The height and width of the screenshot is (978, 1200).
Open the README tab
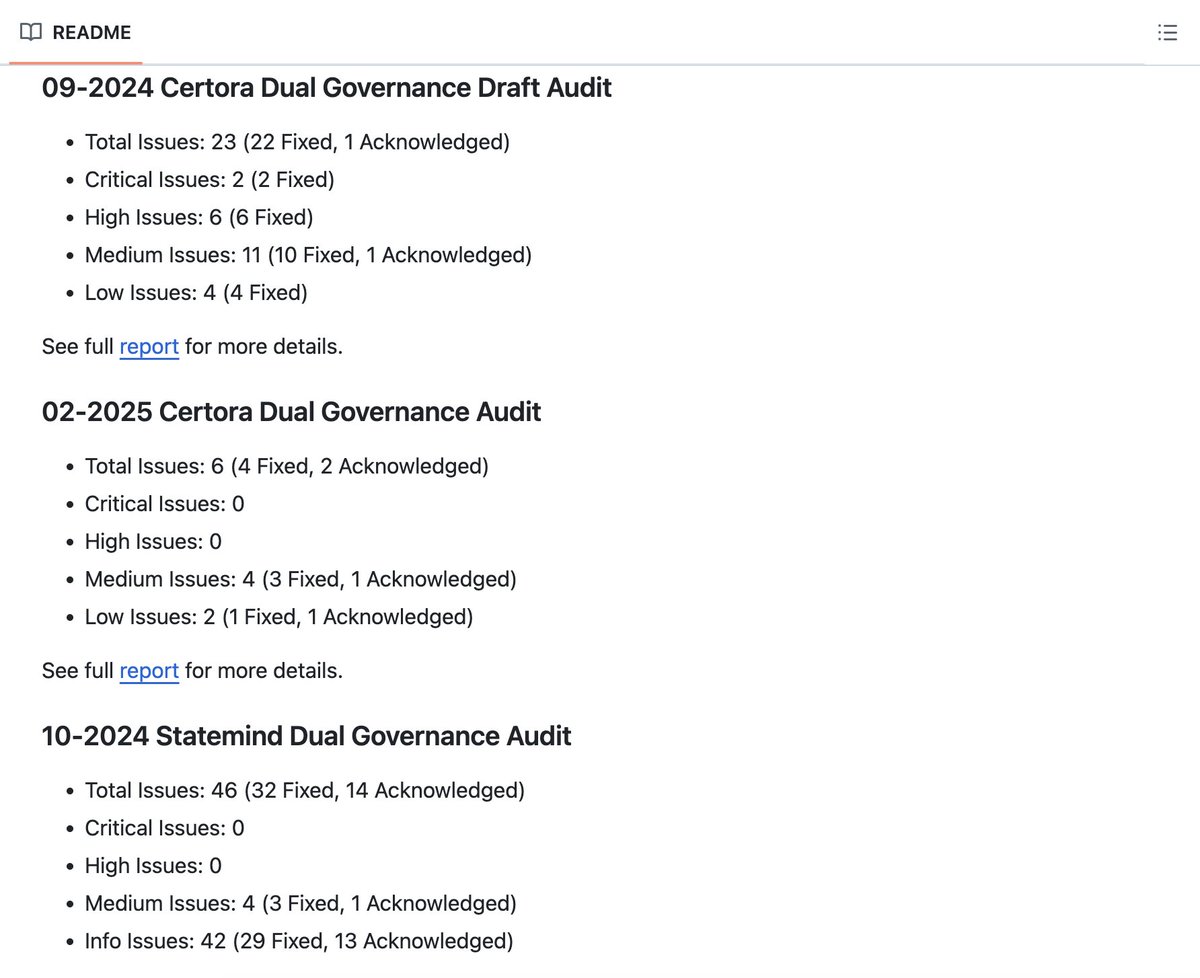(x=76, y=32)
